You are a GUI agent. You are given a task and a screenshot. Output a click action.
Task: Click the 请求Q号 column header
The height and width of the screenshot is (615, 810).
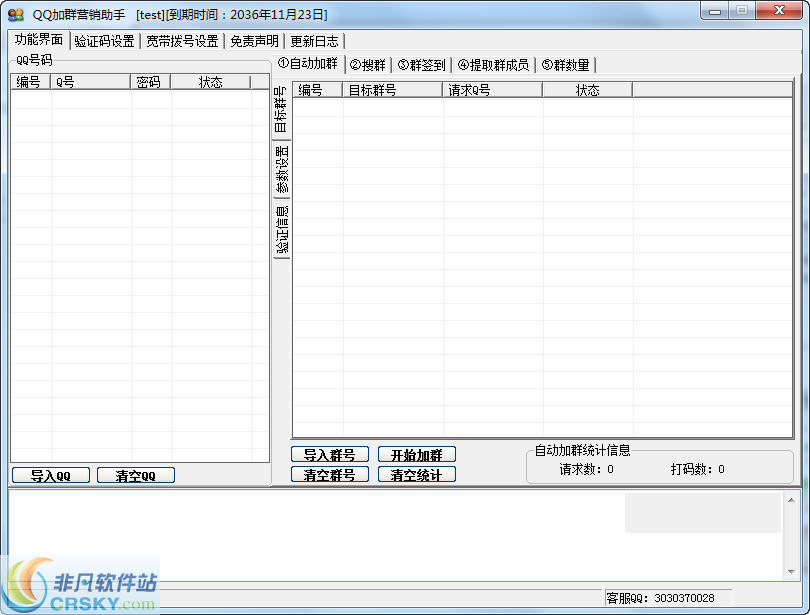(x=492, y=90)
